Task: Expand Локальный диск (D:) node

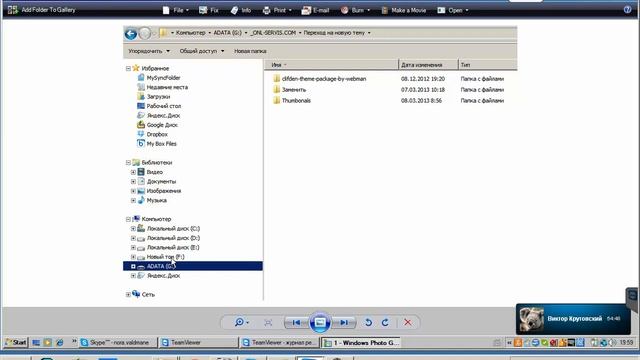Action: [133, 238]
